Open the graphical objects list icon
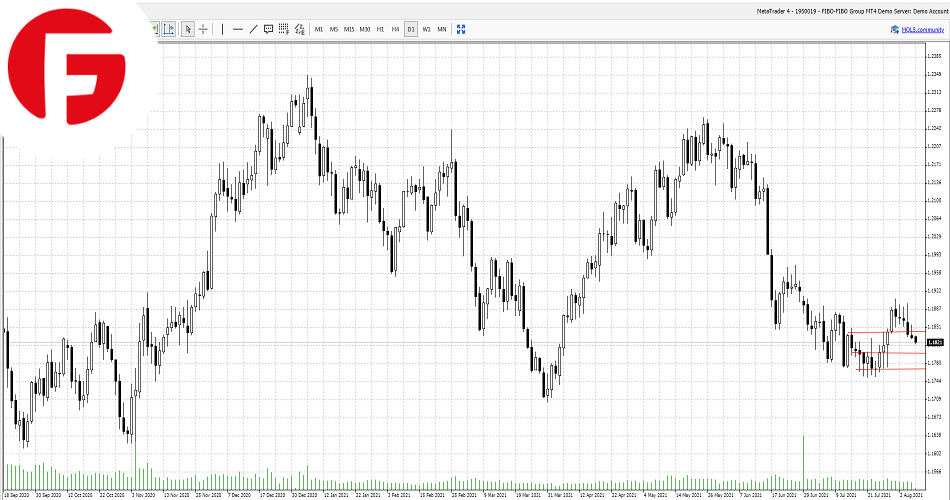The height and width of the screenshot is (500, 950). pos(299,29)
